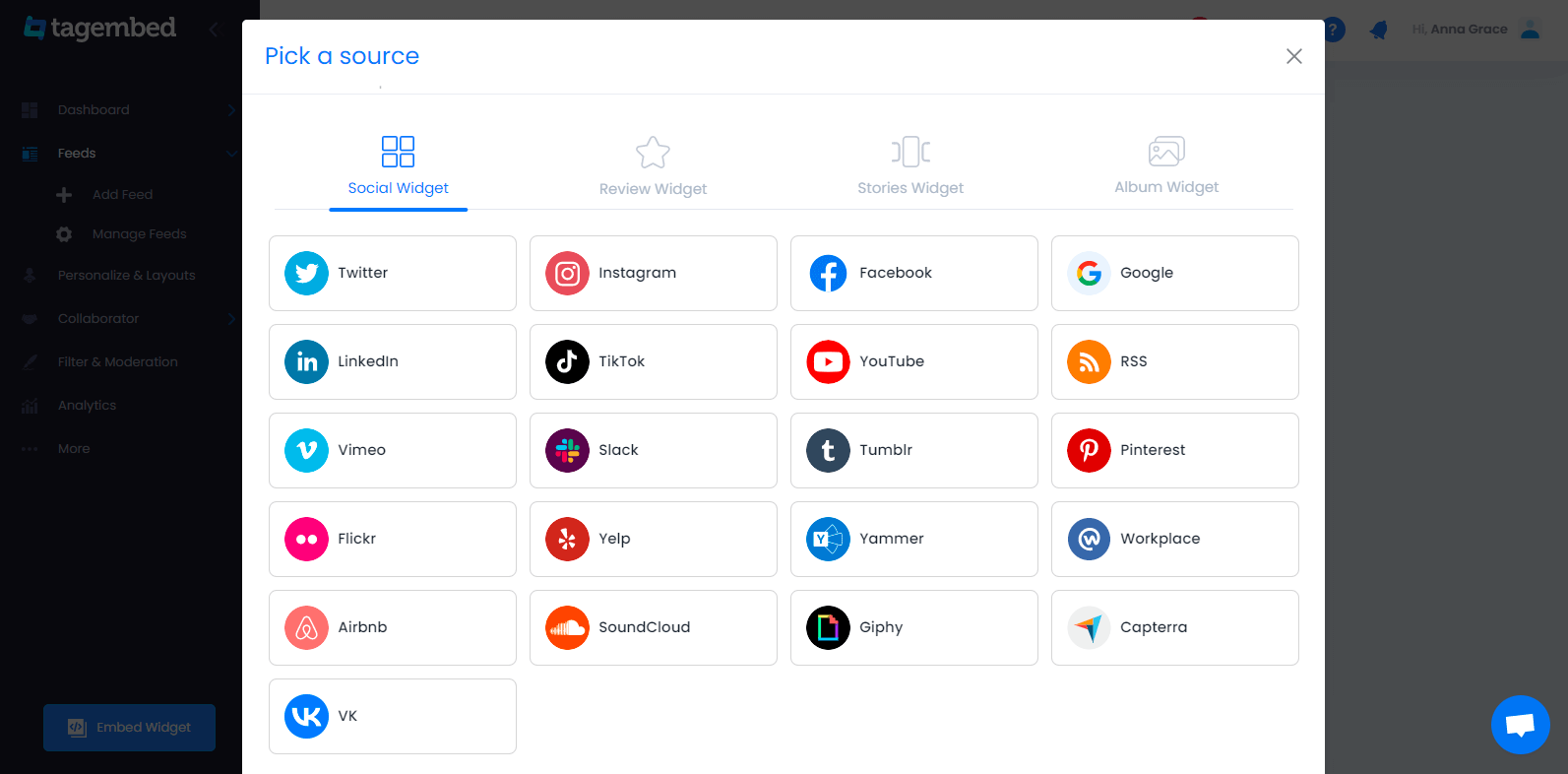Choose the Capterra source icon
1568x774 pixels.
pos(1089,627)
